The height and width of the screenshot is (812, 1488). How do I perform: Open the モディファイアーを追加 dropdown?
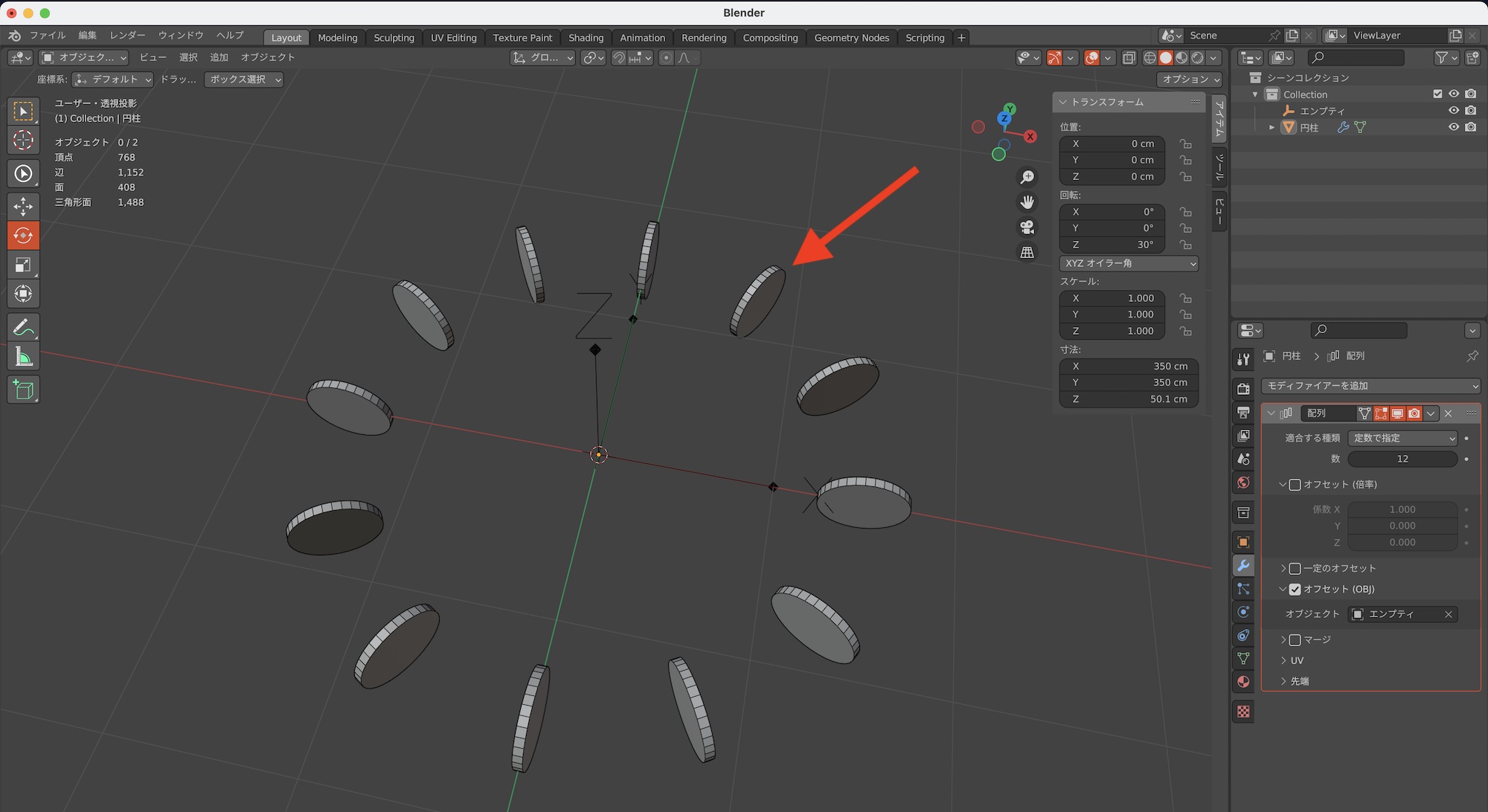(1370, 386)
